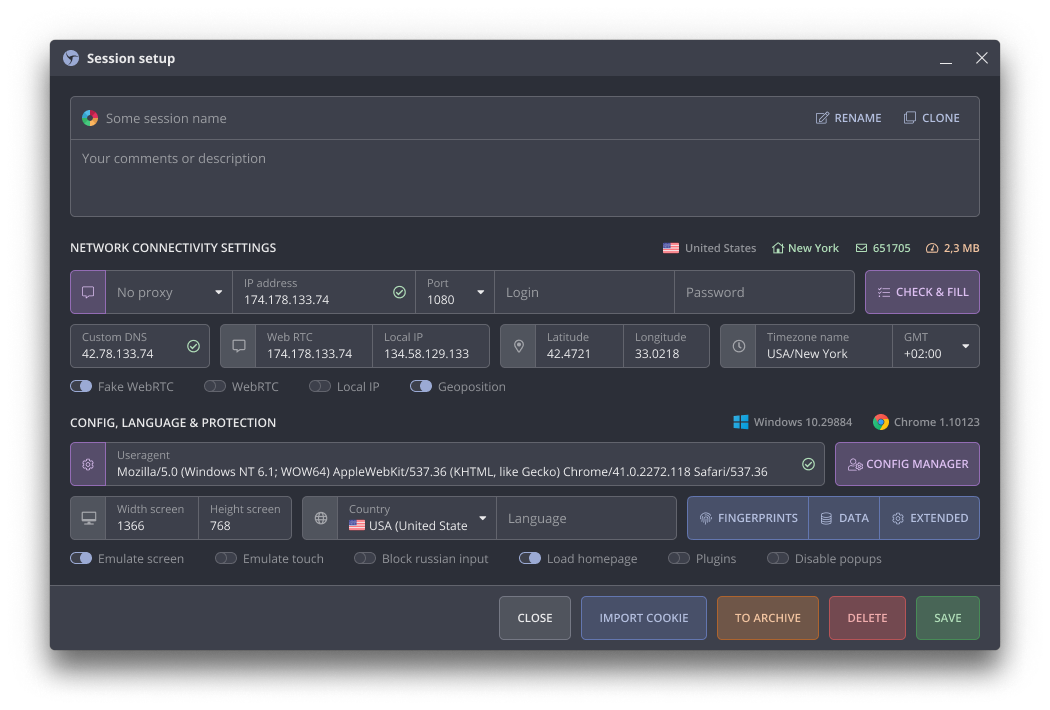
Task: Click the CLONE button
Action: click(931, 118)
